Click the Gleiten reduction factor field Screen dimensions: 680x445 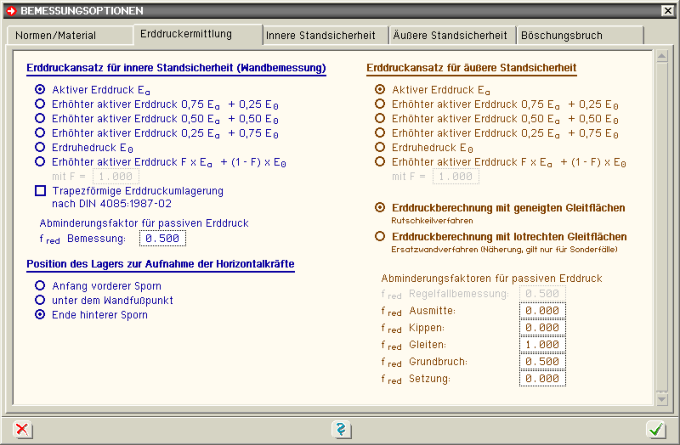click(x=542, y=344)
